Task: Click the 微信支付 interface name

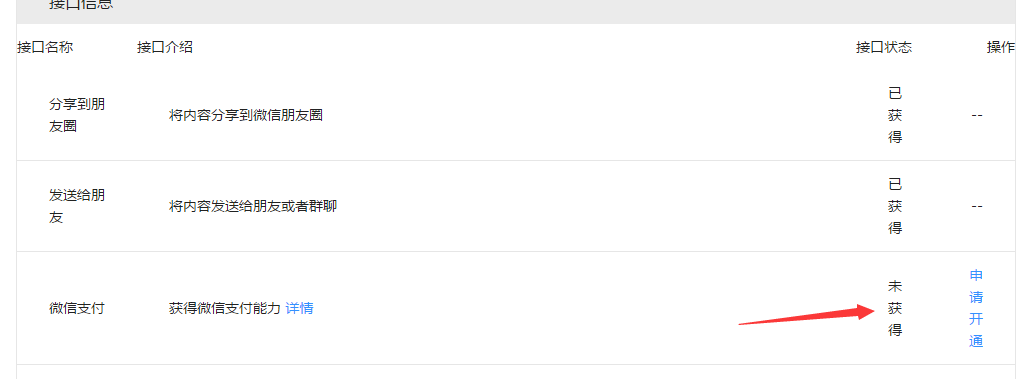Action: [77, 308]
